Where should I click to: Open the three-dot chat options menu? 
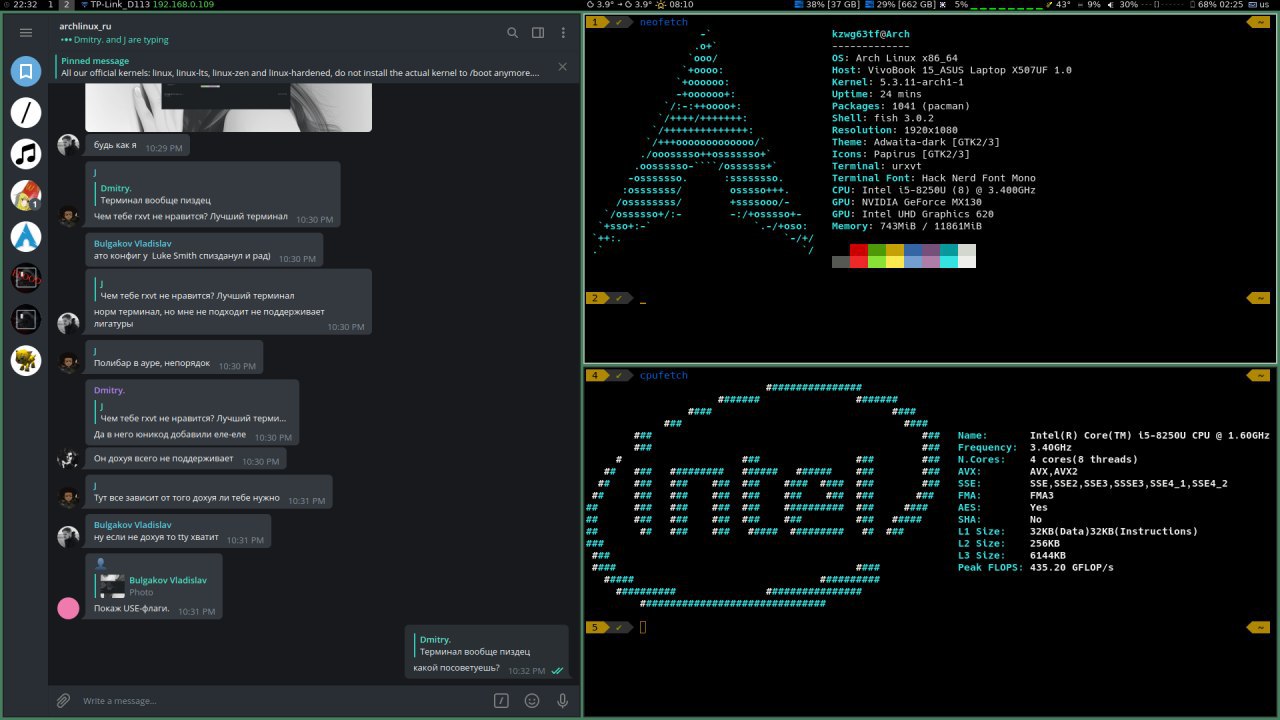click(x=563, y=33)
